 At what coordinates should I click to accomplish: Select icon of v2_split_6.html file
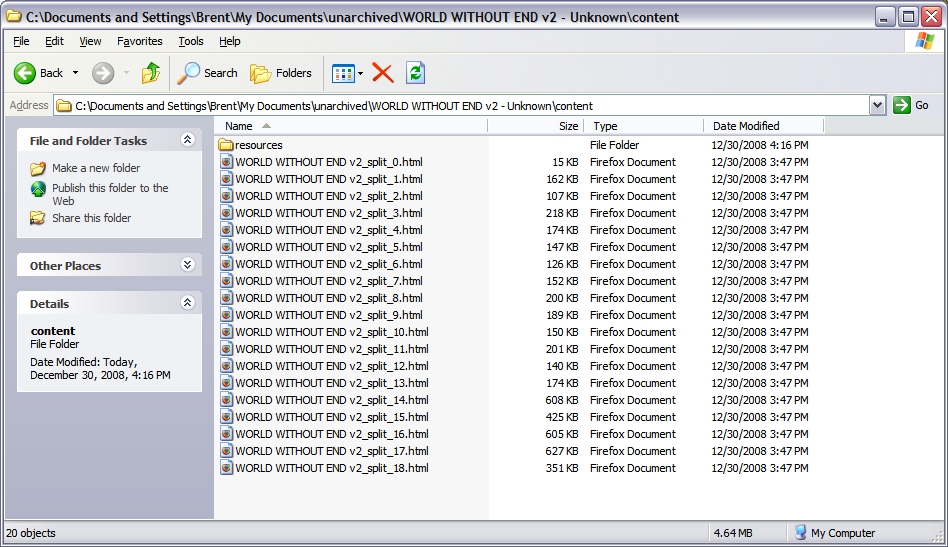227,264
